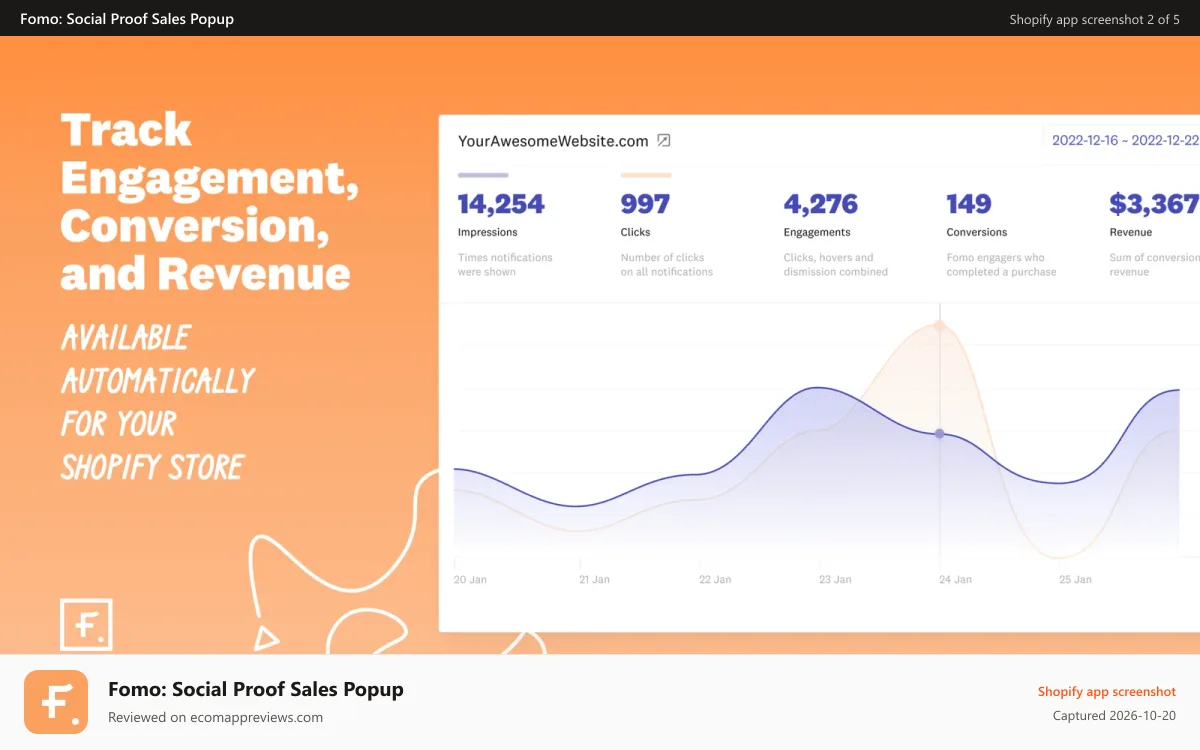Click the 'Clicks, hovers and dismission combined' text
Image resolution: width=1200 pixels, height=750 pixels.
click(x=836, y=264)
